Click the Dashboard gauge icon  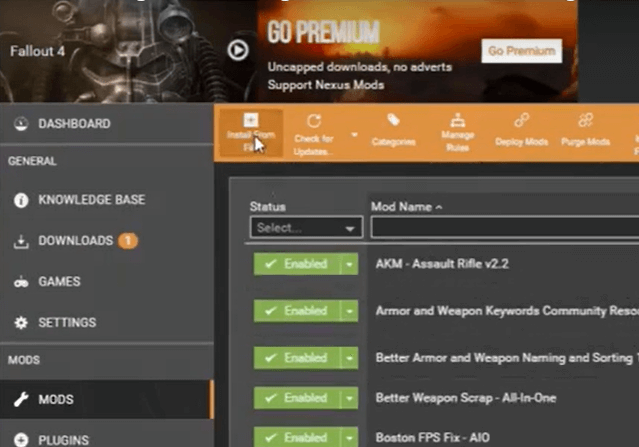21,123
